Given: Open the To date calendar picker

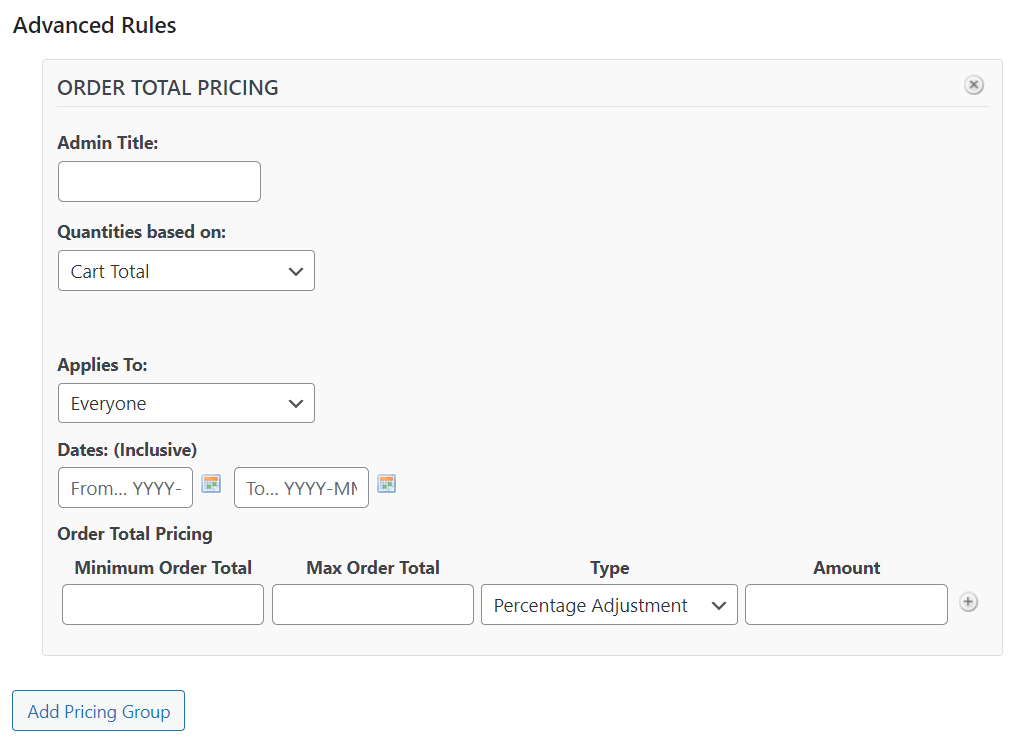Looking at the screenshot, I should [x=387, y=484].
